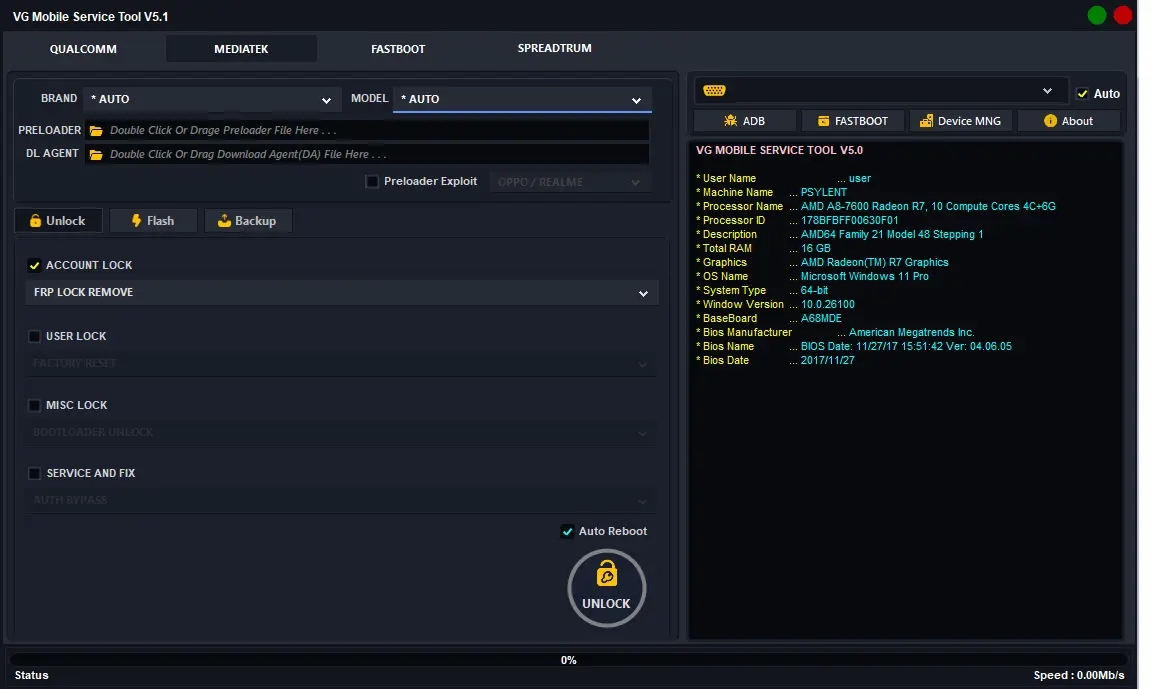Image resolution: width=1152 pixels, height=689 pixels.
Task: Click the 'PSYLENT' machine name in log
Action: [x=824, y=192]
